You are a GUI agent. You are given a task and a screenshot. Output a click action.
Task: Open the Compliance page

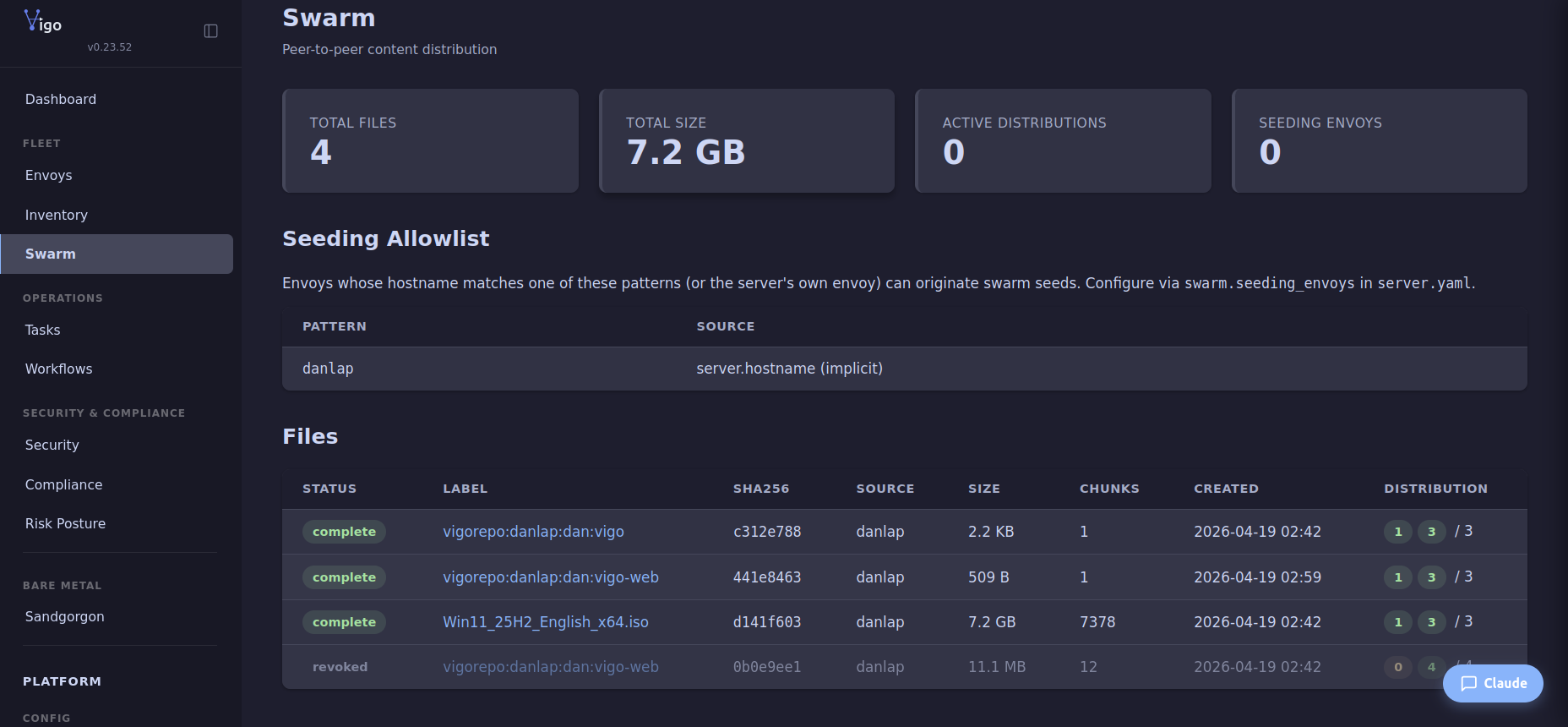click(x=64, y=485)
